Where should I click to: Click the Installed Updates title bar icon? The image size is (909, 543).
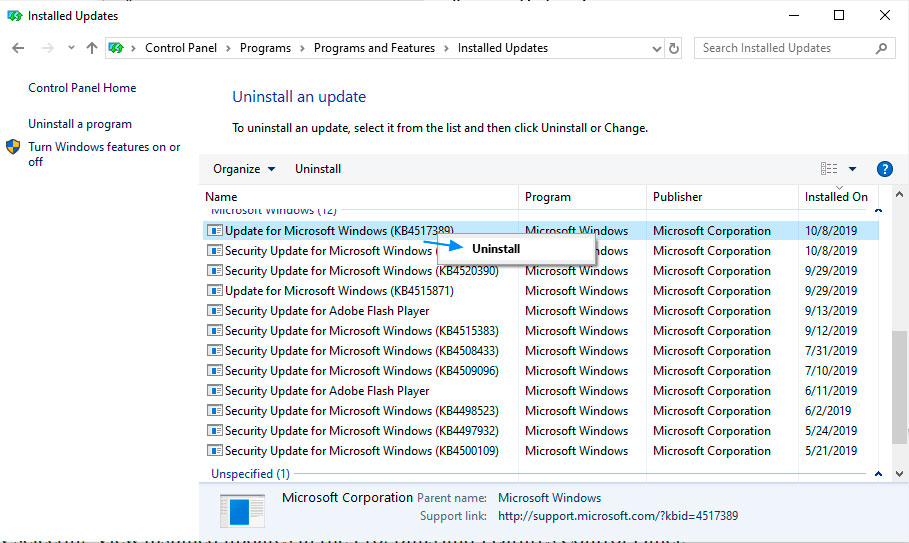click(14, 16)
